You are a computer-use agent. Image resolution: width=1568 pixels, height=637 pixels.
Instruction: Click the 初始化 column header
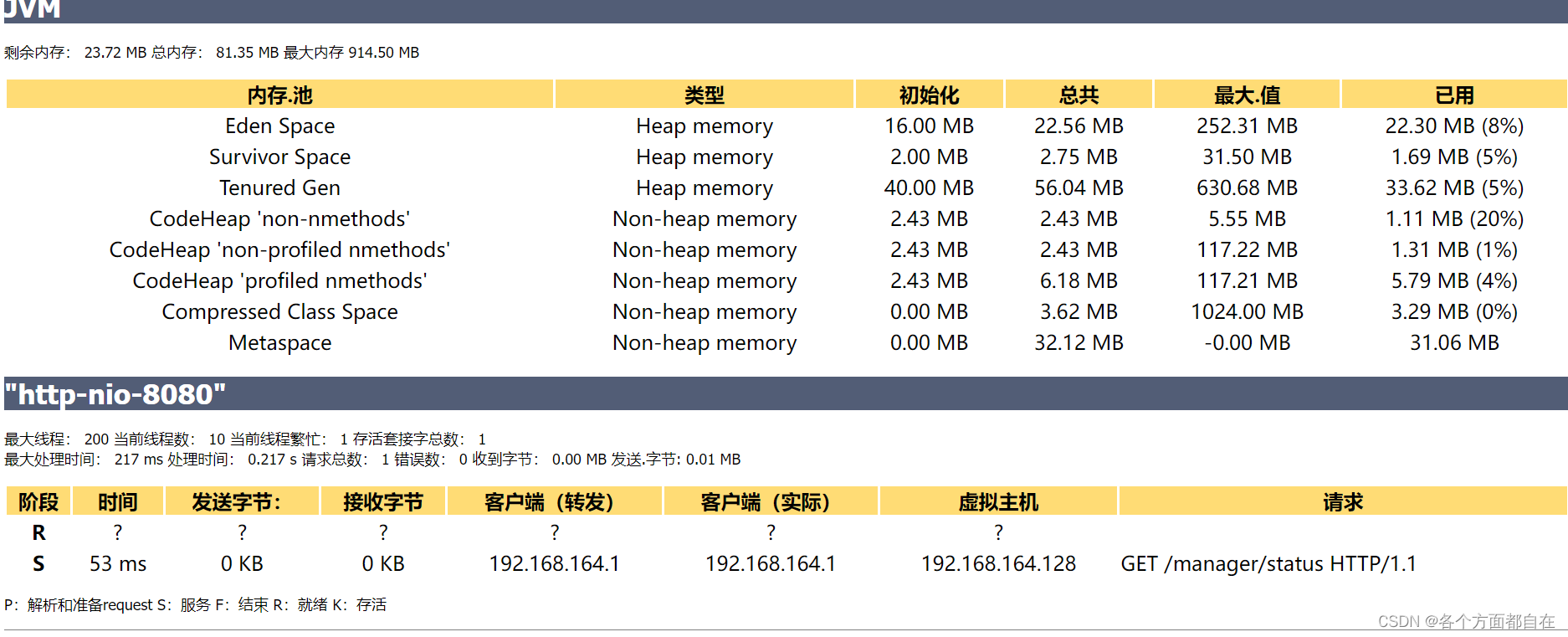click(x=929, y=95)
